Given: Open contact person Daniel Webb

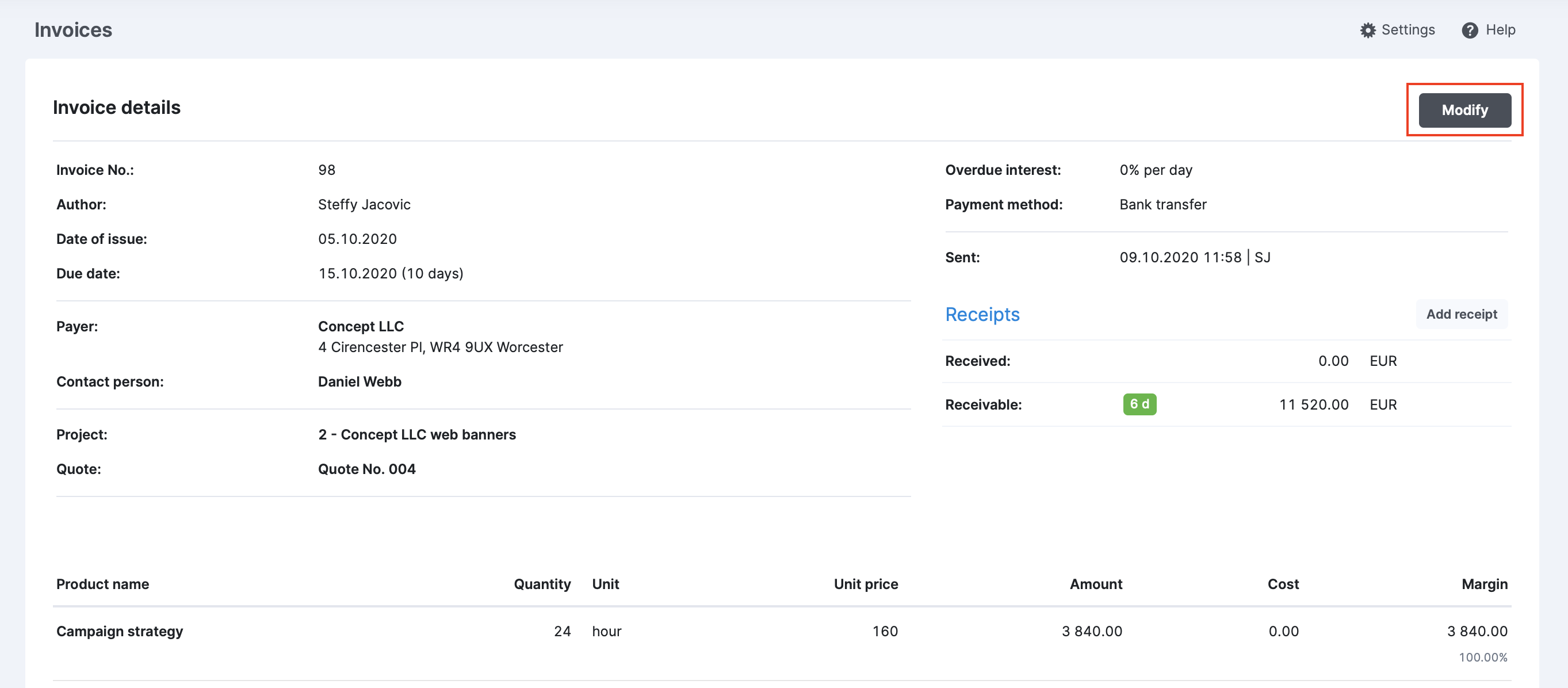Looking at the screenshot, I should tap(359, 382).
